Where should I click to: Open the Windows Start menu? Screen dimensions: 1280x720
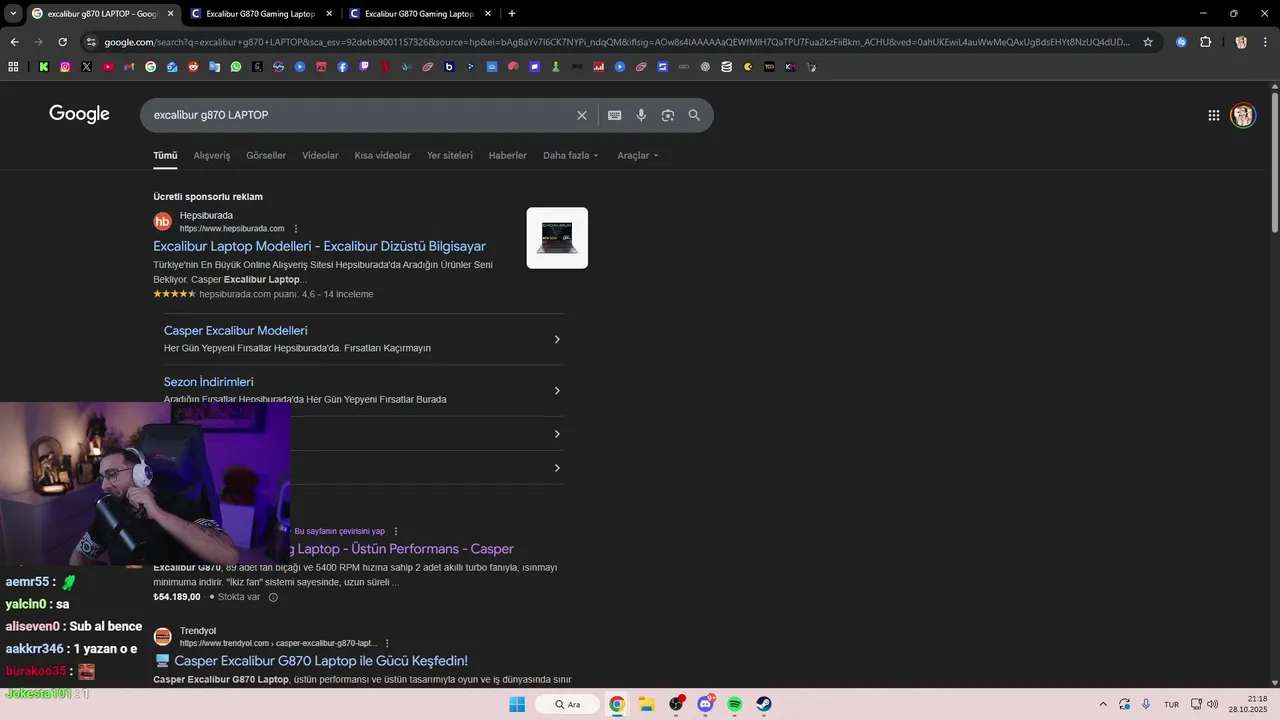[517, 704]
